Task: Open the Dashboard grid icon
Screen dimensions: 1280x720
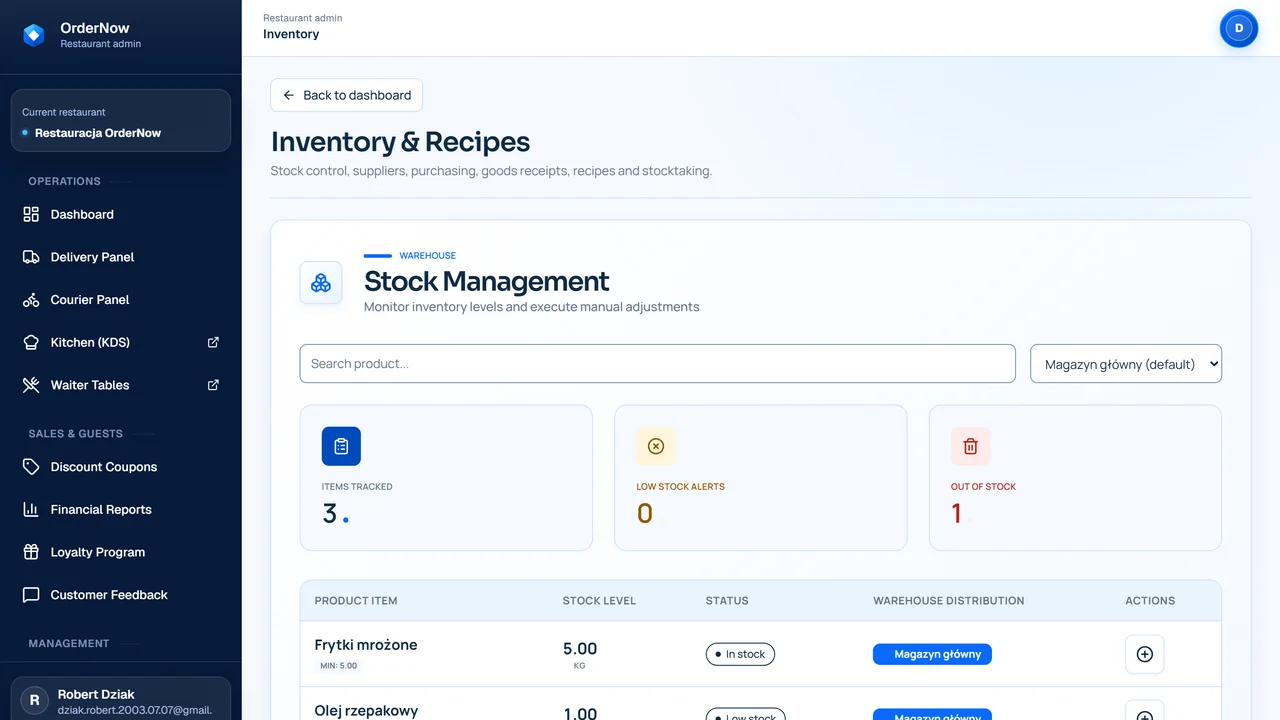Action: point(31,214)
